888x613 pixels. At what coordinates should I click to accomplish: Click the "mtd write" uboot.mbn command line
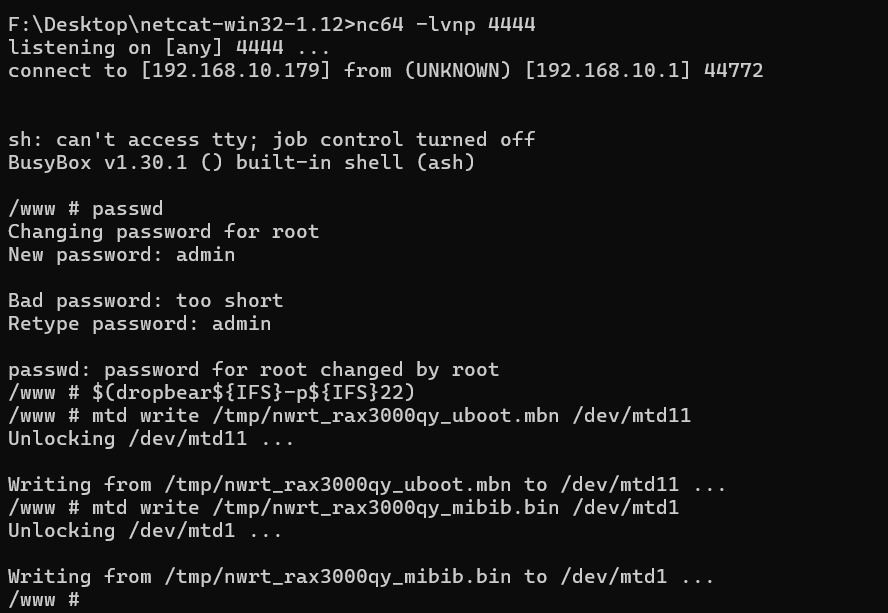pos(390,415)
